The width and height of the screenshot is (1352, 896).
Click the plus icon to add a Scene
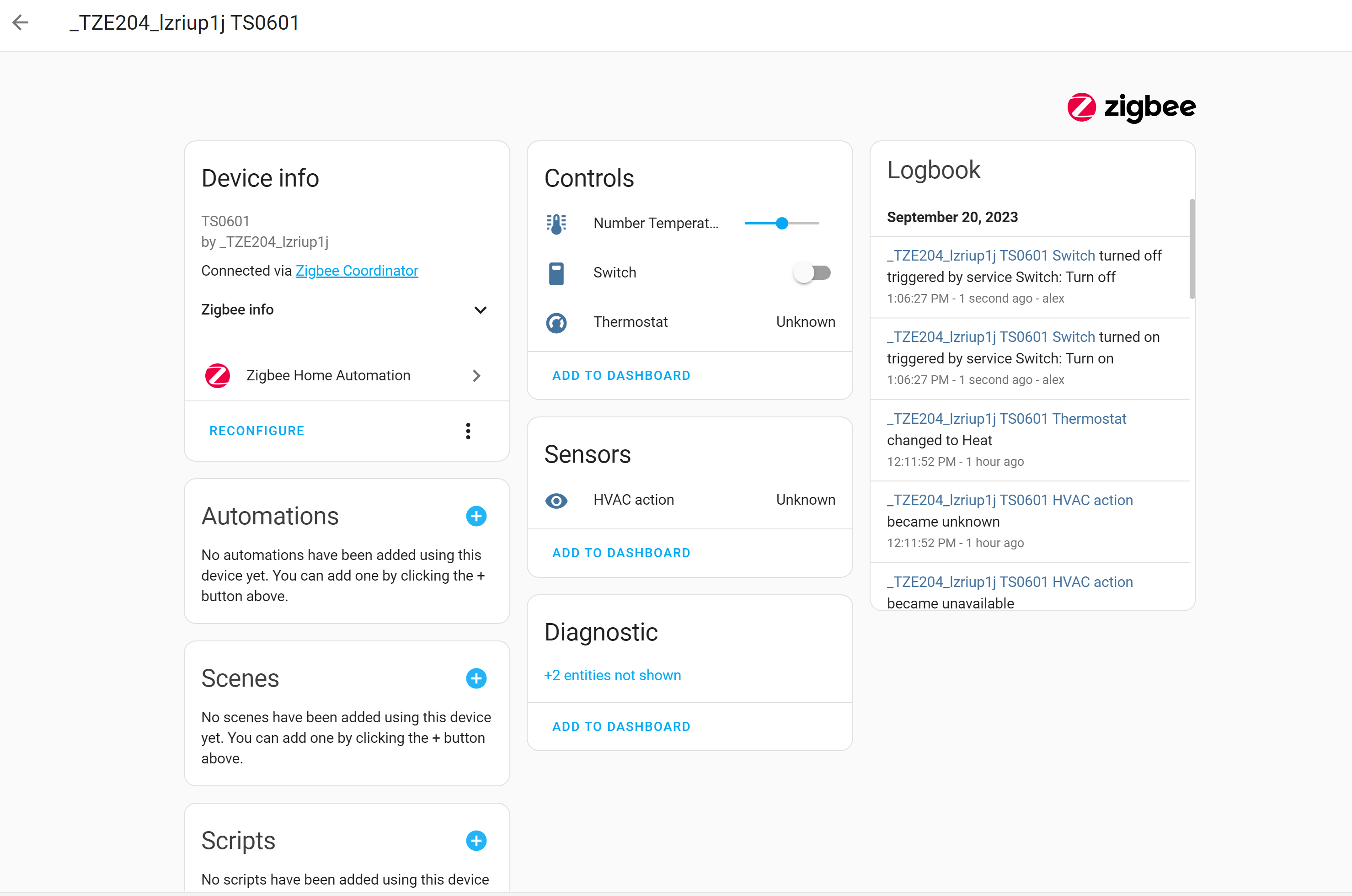point(476,678)
